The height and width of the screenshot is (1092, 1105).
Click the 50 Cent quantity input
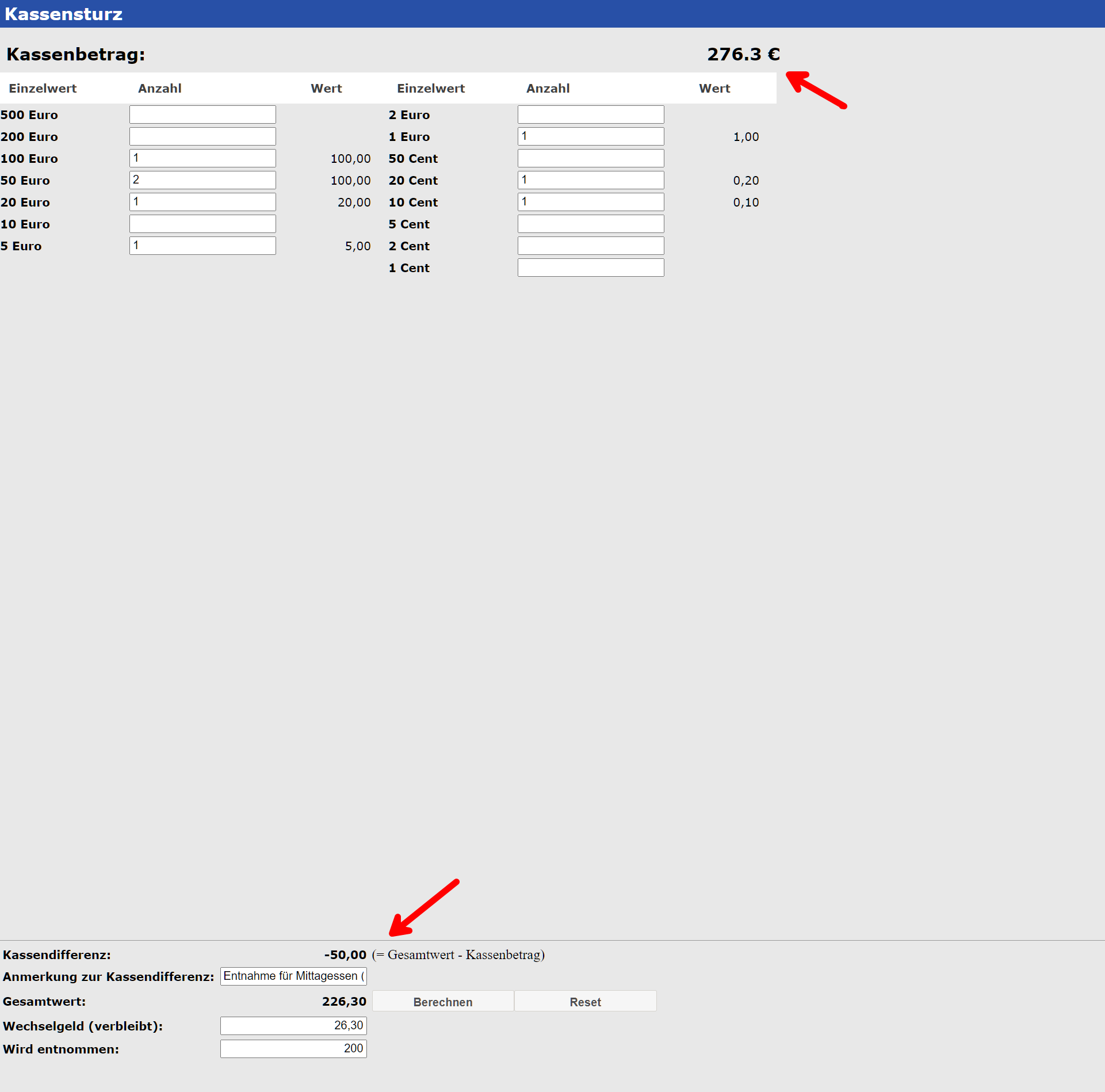(x=591, y=158)
